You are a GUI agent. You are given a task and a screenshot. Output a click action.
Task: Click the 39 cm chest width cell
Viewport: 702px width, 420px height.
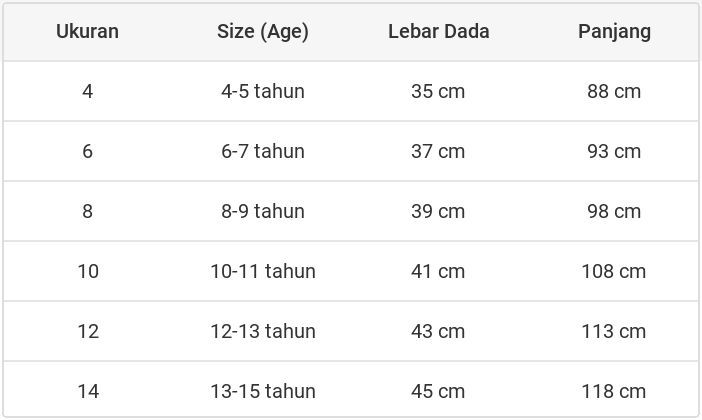tap(438, 211)
